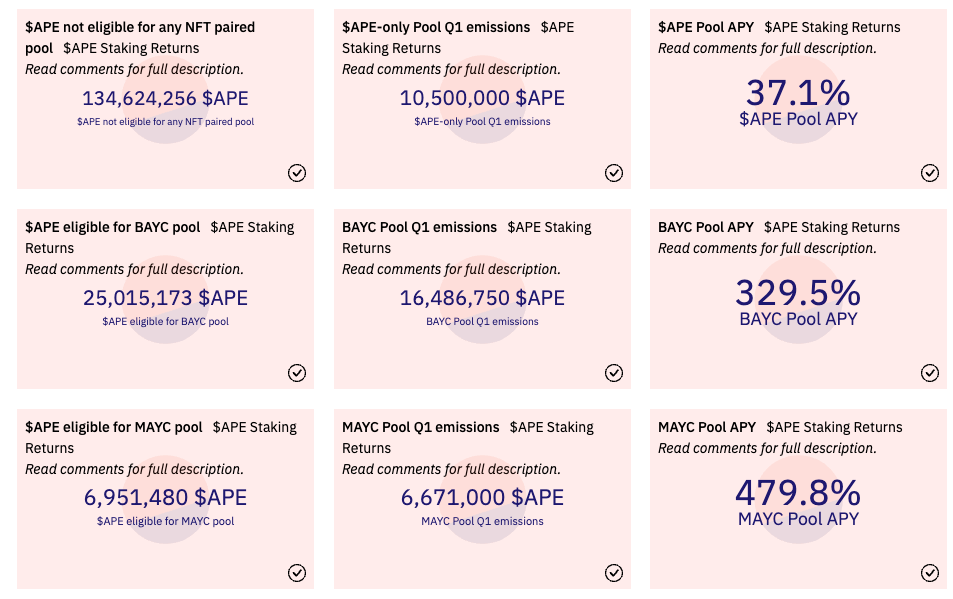This screenshot has height=599, width=953.
Task: Click the 134,624,256 $APE figure
Action: pos(165,98)
